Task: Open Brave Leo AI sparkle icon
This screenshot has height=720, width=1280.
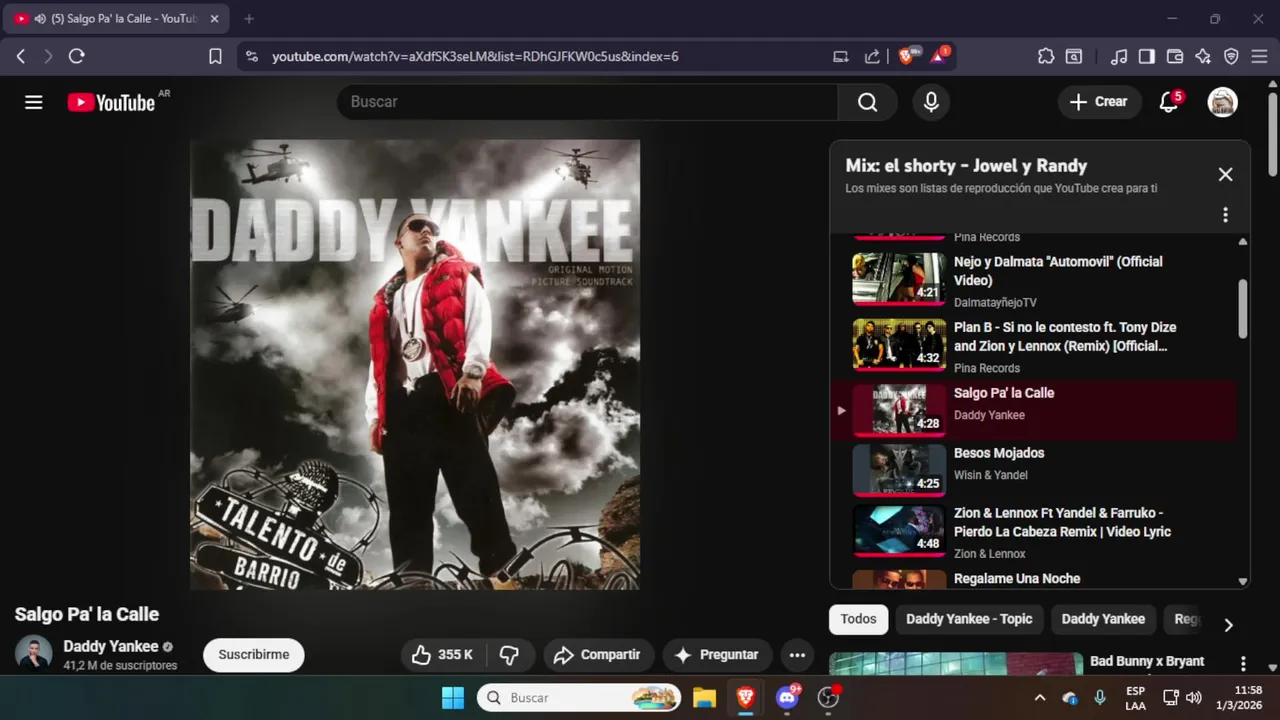Action: tap(1203, 57)
